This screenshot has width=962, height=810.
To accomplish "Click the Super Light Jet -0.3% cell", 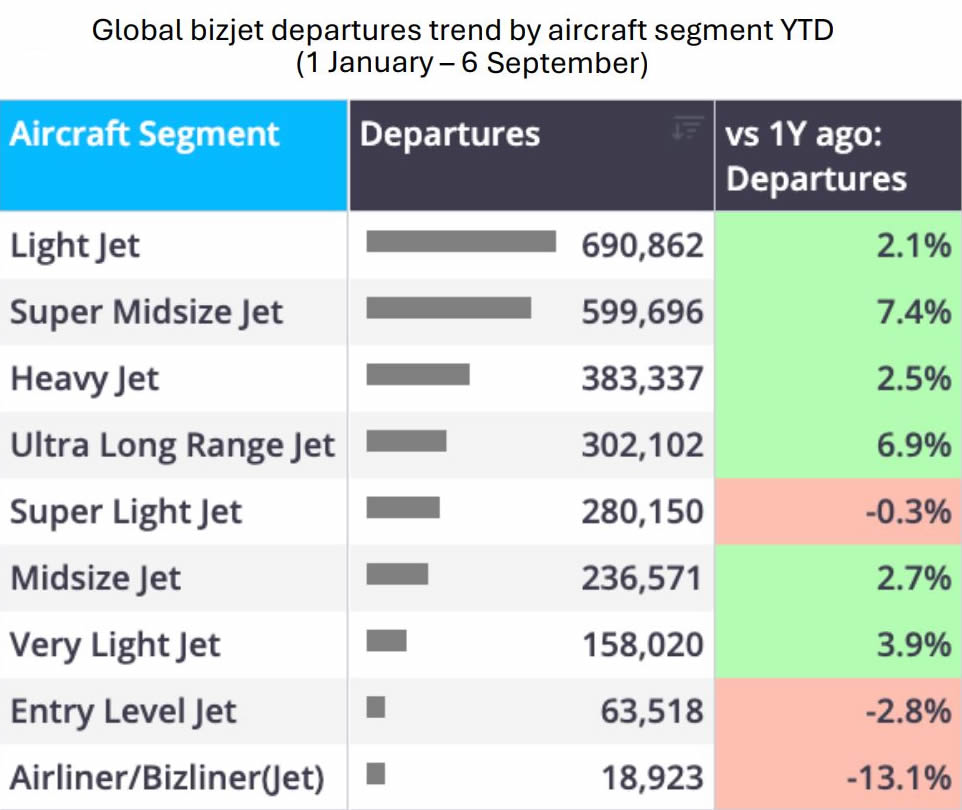I will coord(838,511).
